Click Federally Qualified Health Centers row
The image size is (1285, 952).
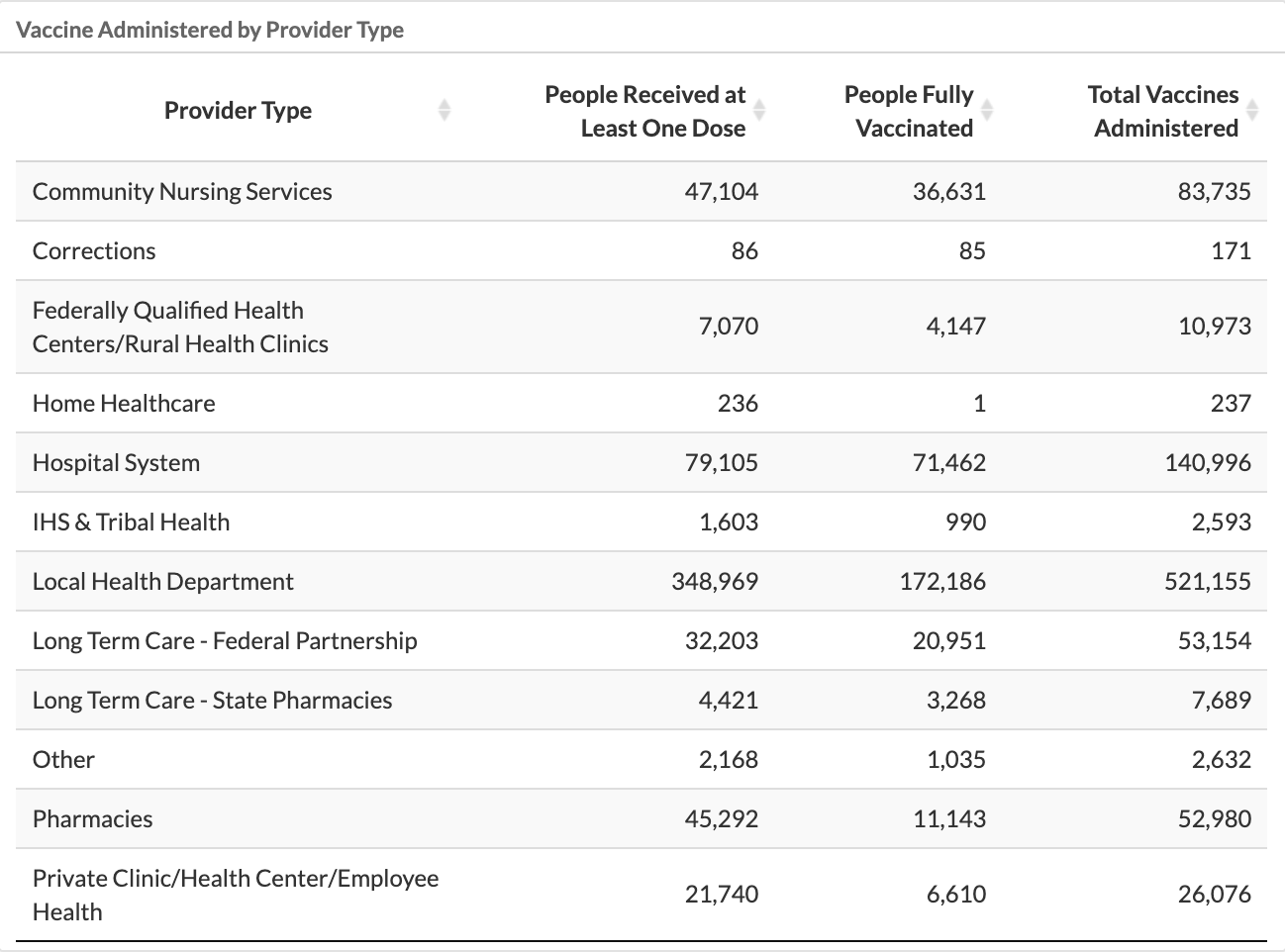tap(180, 327)
